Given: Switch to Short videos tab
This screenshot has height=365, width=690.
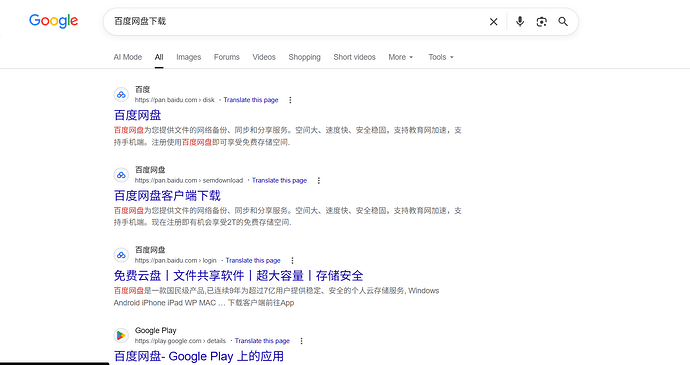Looking at the screenshot, I should pyautogui.click(x=354, y=57).
